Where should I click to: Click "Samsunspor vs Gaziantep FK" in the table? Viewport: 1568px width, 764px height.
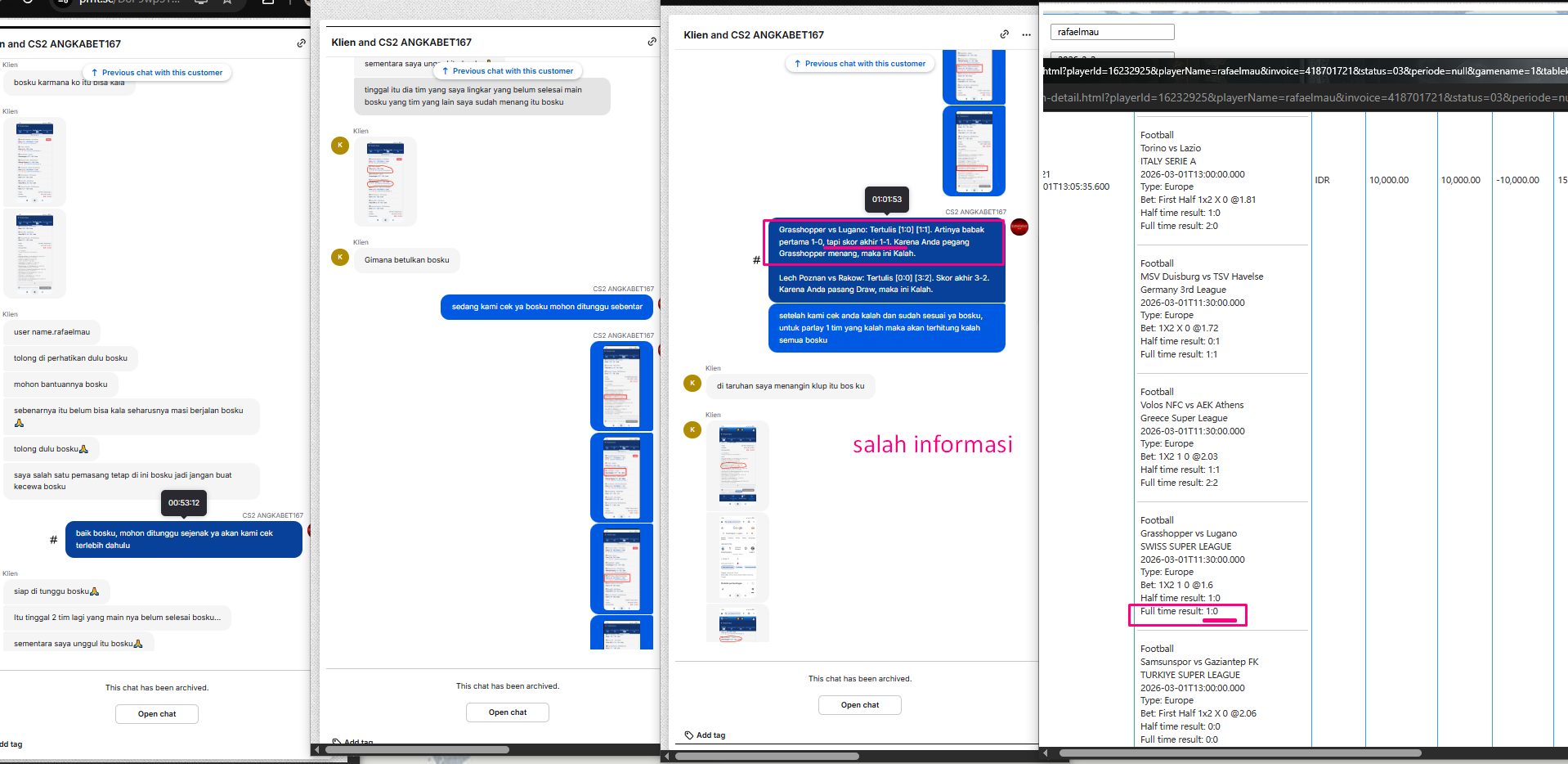[x=1199, y=662]
